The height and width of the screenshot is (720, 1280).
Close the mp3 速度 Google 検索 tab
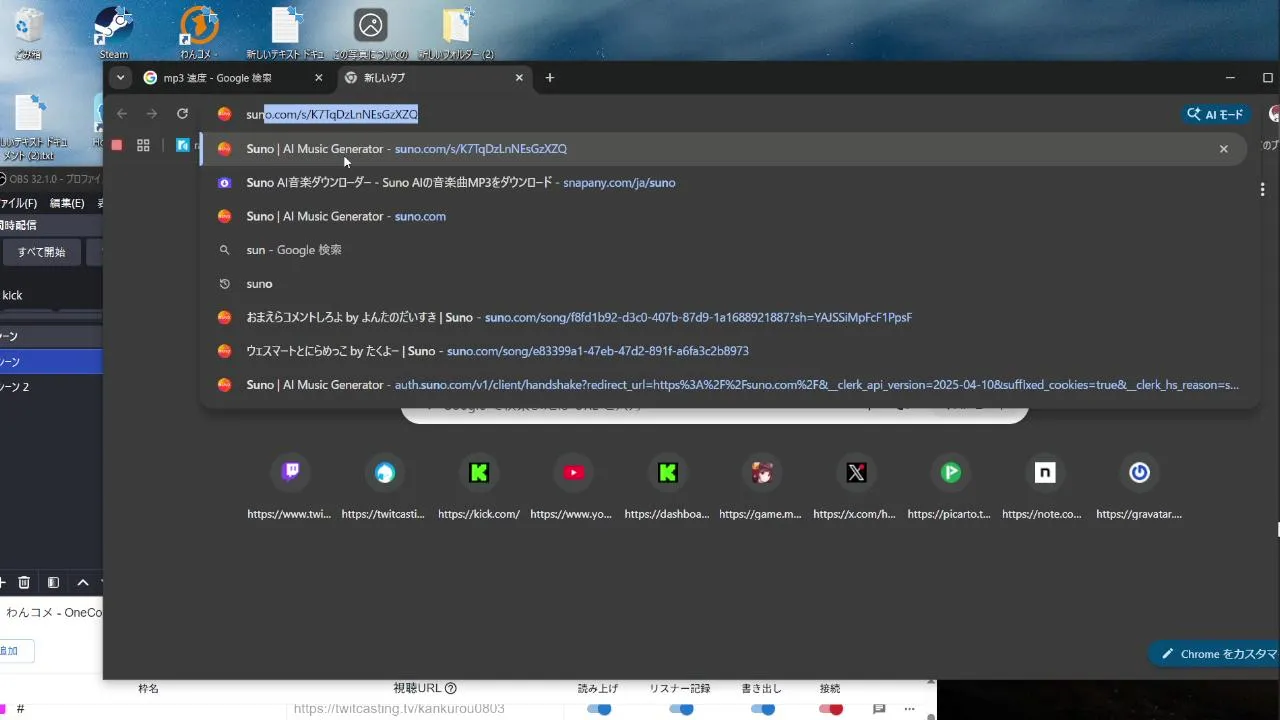click(x=319, y=78)
